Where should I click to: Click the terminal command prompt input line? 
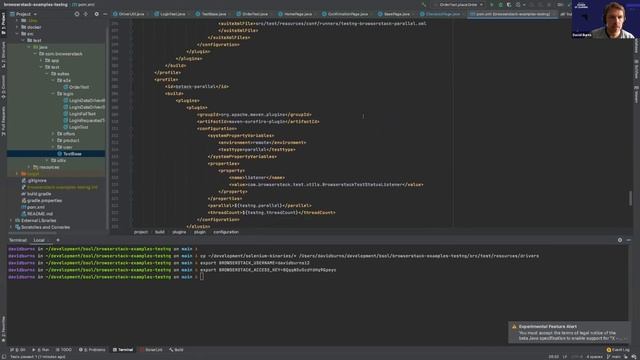pos(317,277)
